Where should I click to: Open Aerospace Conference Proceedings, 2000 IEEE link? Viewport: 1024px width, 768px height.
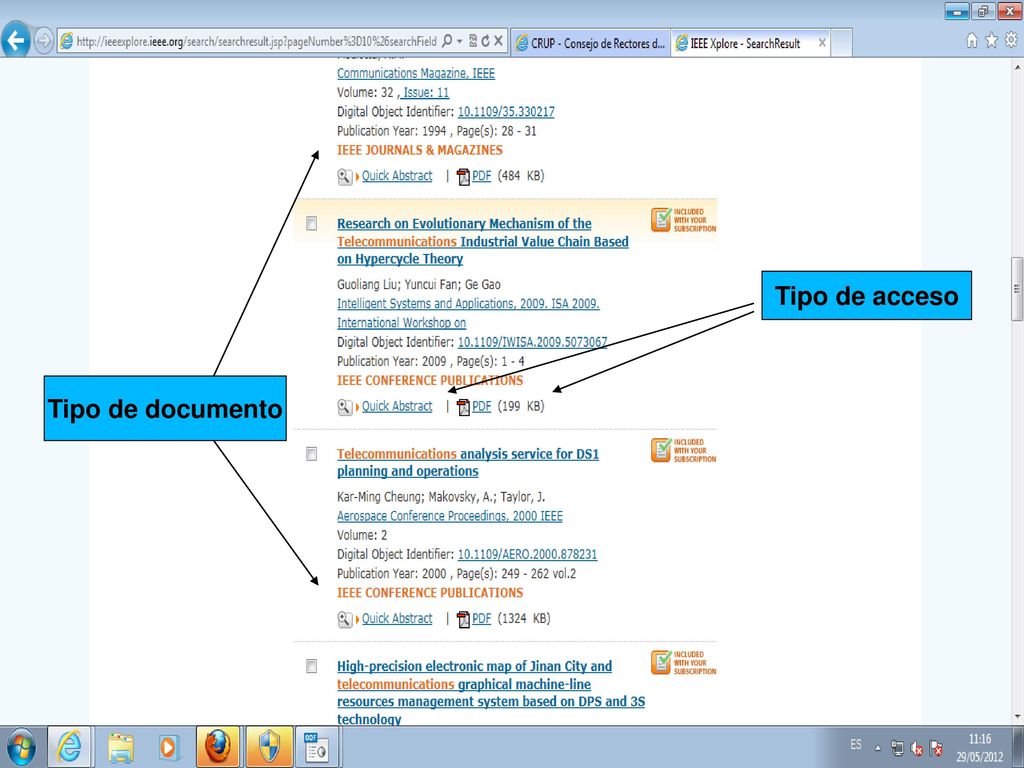click(449, 516)
